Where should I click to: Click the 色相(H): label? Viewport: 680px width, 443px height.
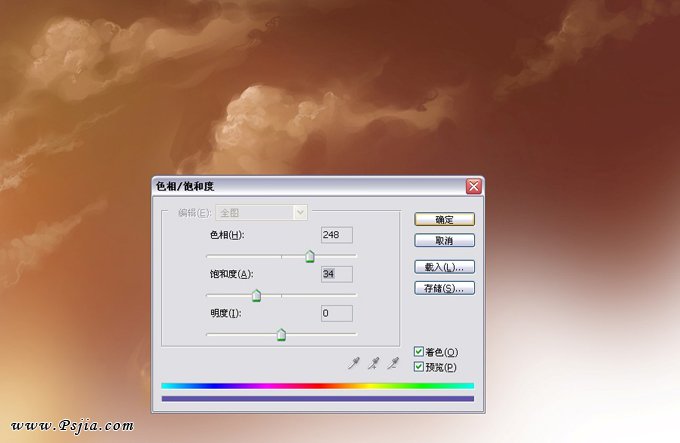227,235
